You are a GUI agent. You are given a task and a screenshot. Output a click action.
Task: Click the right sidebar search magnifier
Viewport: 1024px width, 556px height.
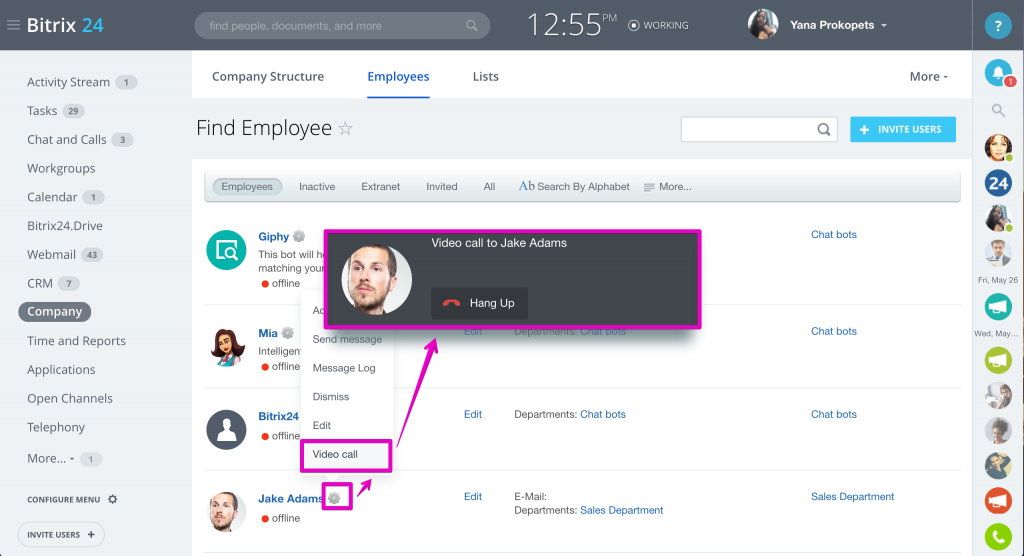(998, 110)
